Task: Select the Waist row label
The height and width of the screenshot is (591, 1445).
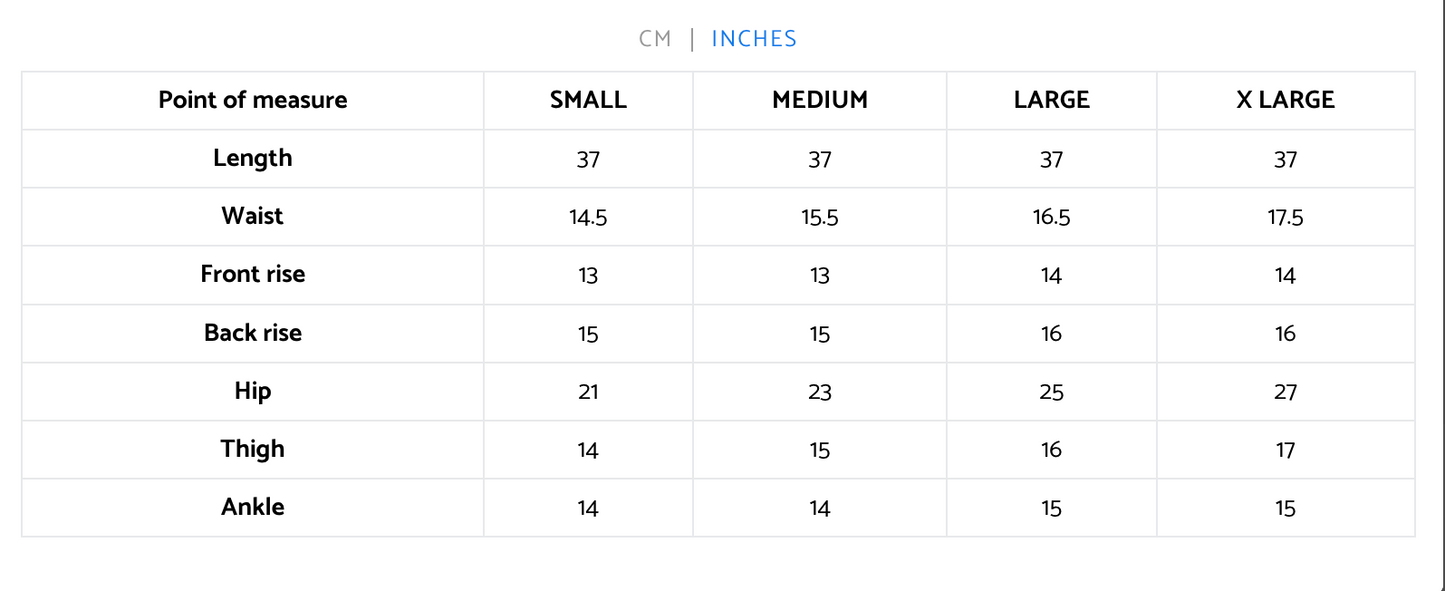Action: pyautogui.click(x=253, y=216)
